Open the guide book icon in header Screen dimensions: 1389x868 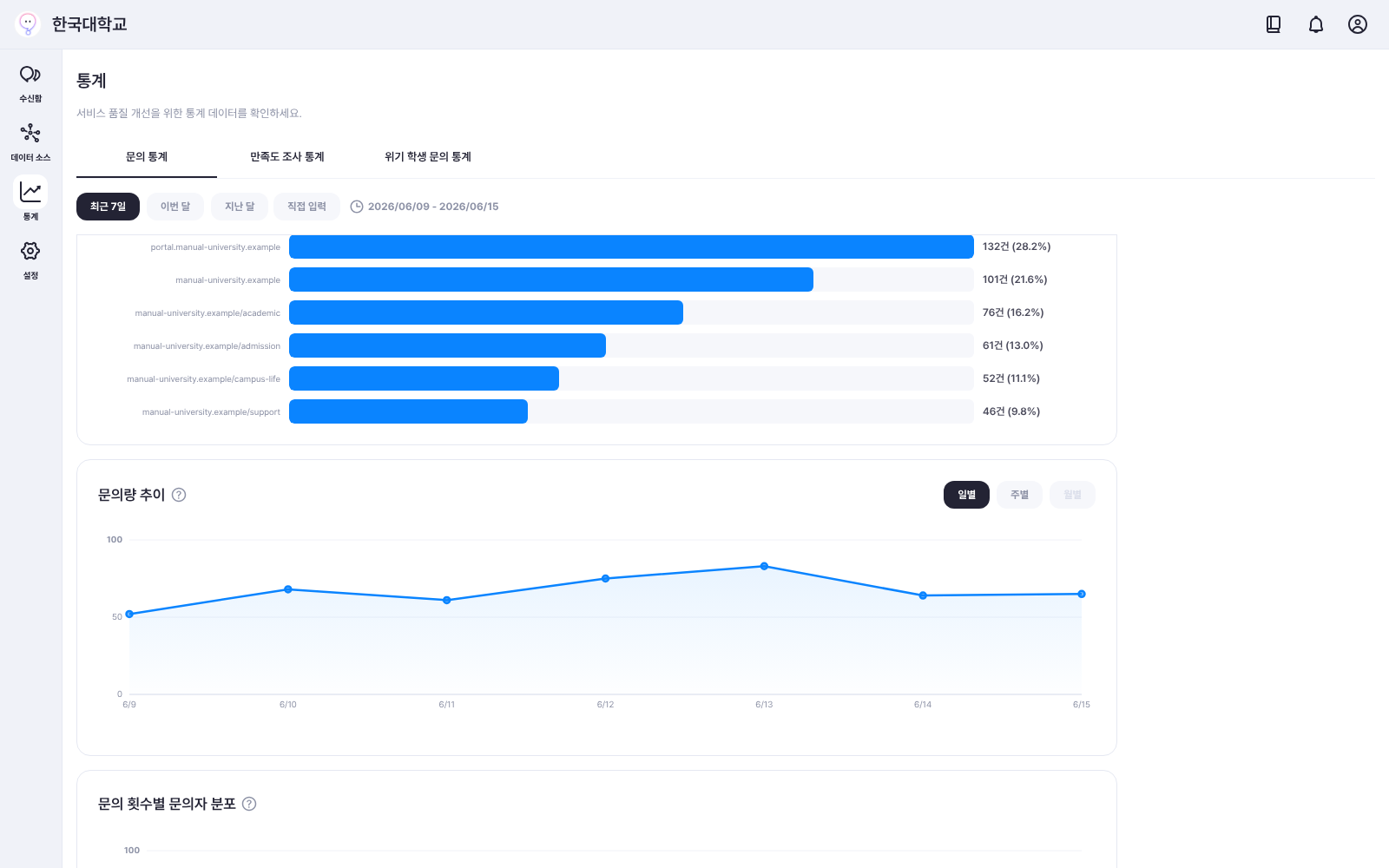click(x=1274, y=24)
